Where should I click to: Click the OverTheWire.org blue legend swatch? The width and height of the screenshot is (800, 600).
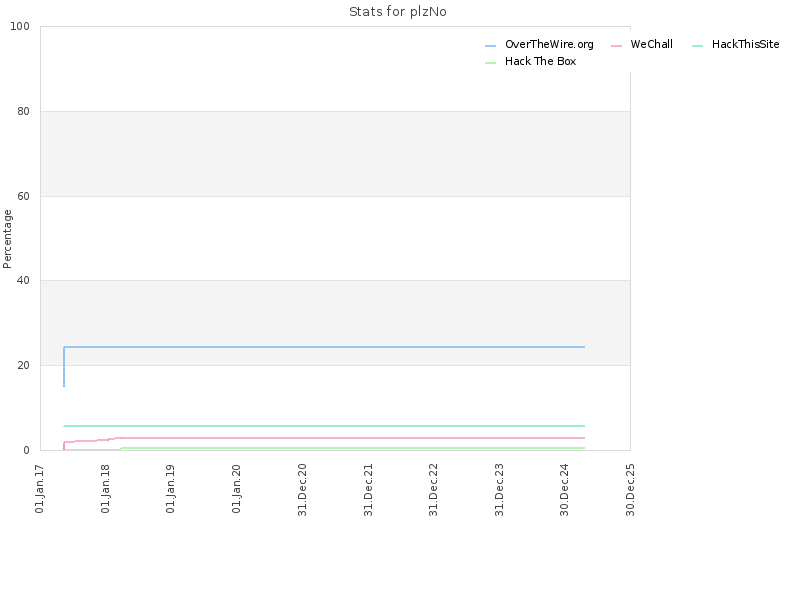490,46
